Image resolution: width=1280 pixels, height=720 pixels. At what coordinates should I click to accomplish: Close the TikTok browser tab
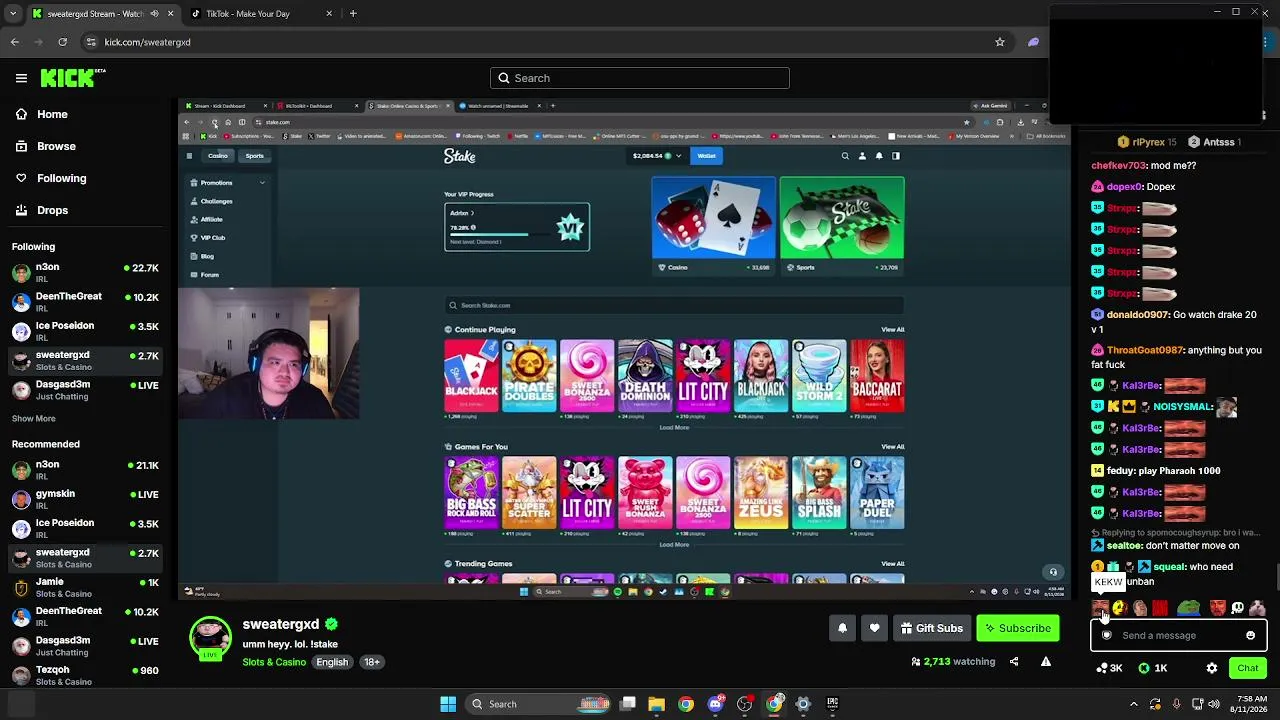(x=327, y=14)
